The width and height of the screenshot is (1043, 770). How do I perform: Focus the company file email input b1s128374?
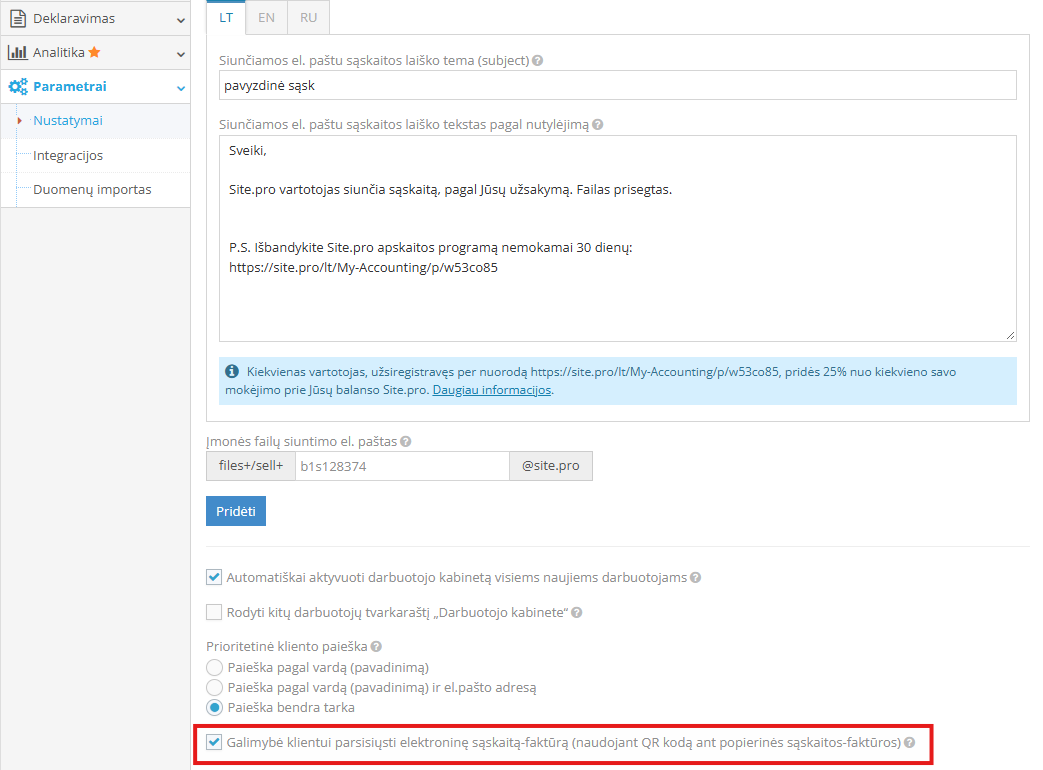click(402, 466)
